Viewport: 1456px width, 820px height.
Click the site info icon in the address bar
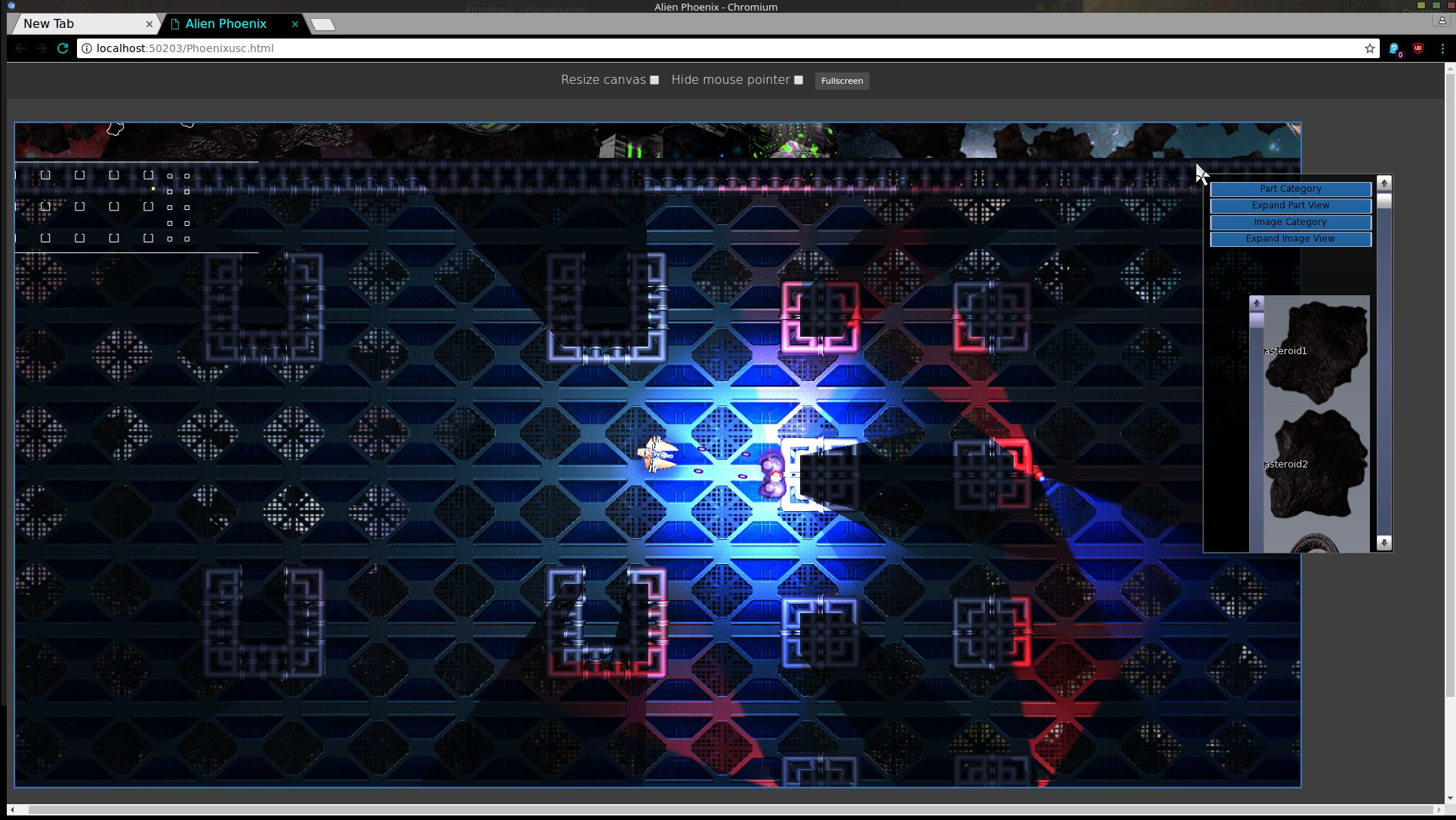tap(87, 48)
